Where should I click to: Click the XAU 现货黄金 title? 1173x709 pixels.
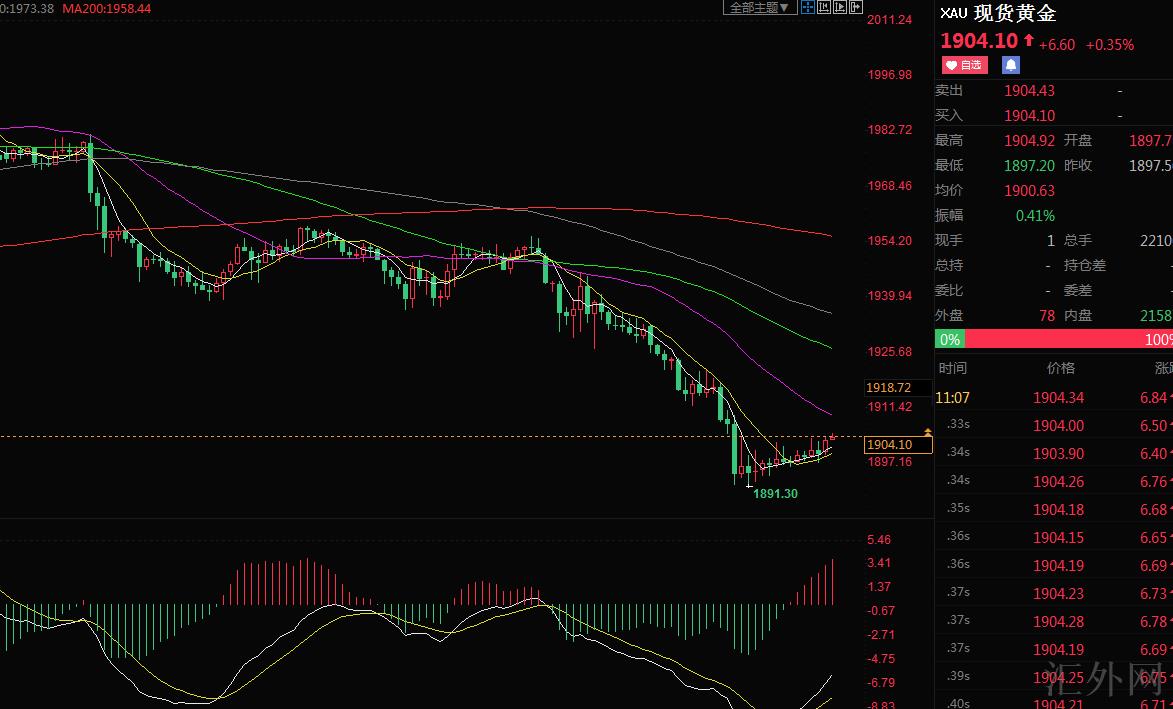pos(998,14)
